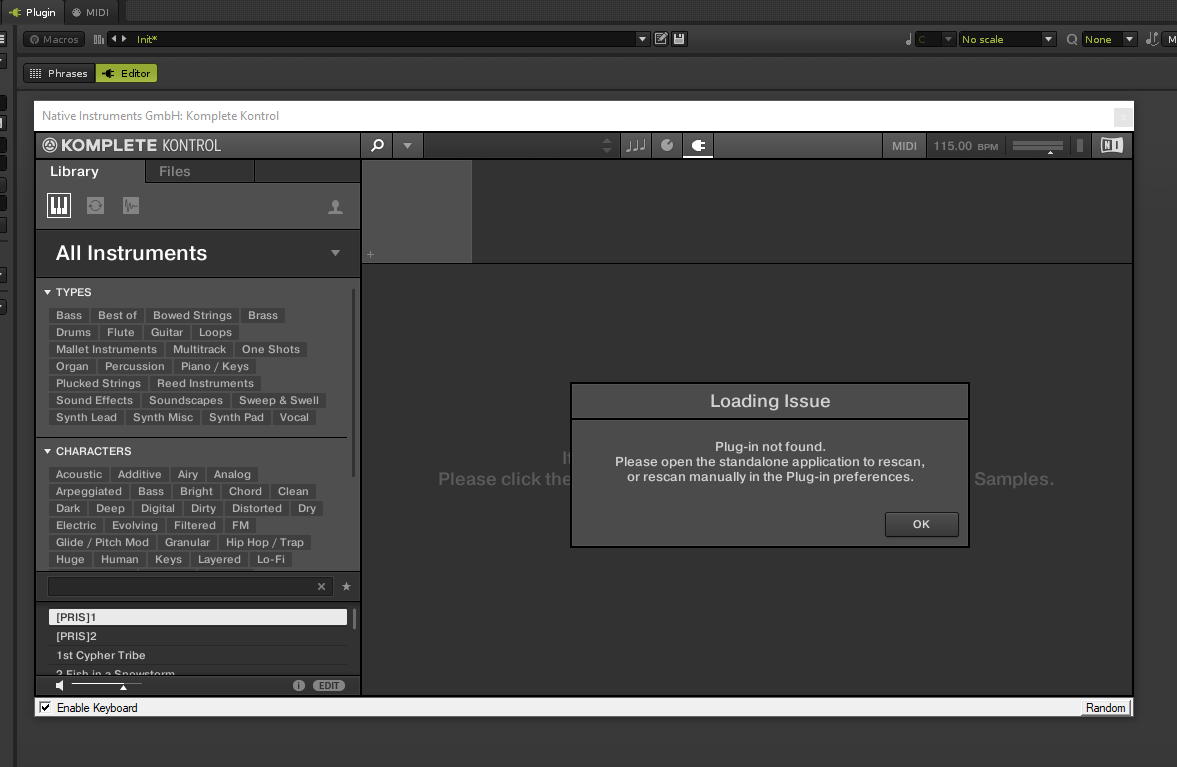The width and height of the screenshot is (1177, 767).
Task: Click the Komplete Kontrol logo
Action: click(132, 146)
